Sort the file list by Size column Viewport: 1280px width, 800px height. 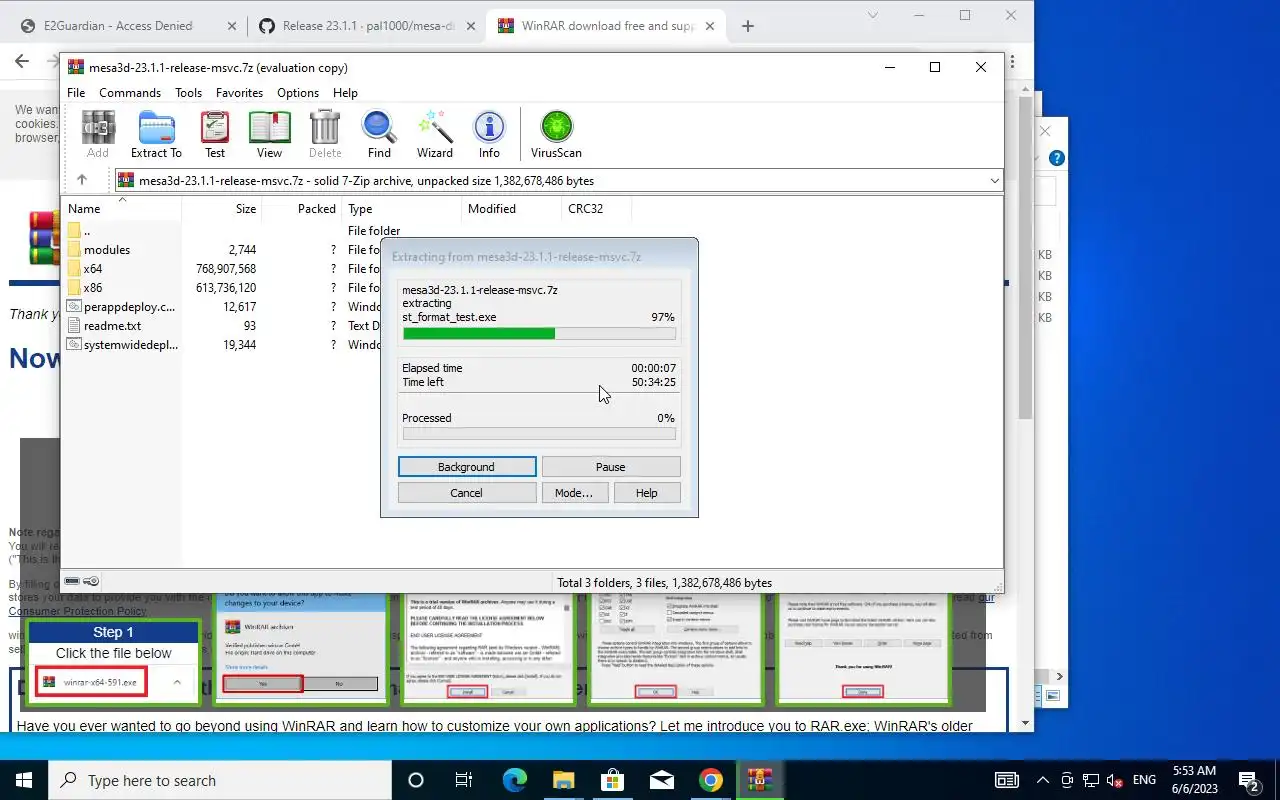click(222, 209)
